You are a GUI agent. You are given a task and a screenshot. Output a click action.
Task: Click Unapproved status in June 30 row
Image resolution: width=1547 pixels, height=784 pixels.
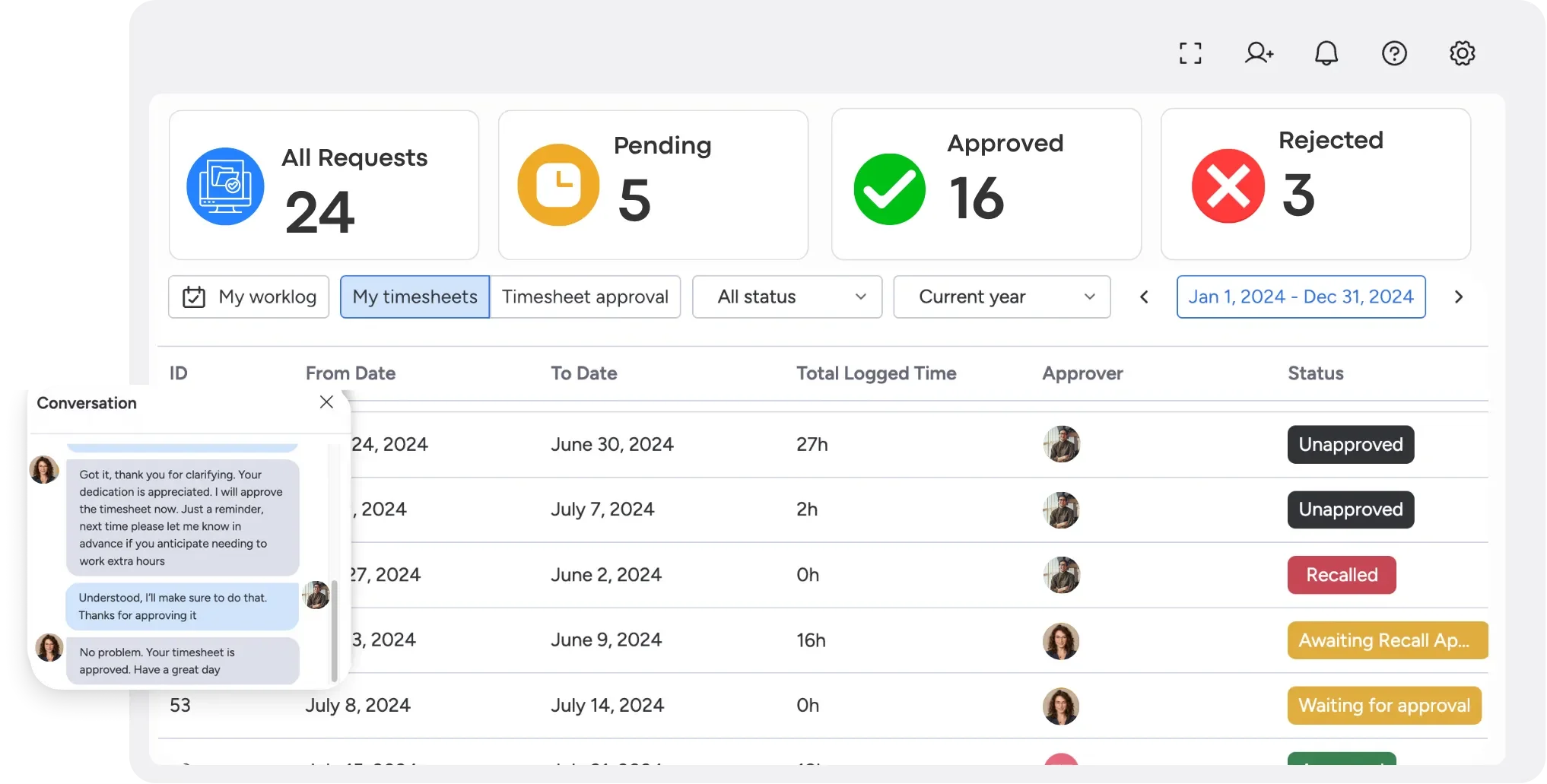(1351, 444)
